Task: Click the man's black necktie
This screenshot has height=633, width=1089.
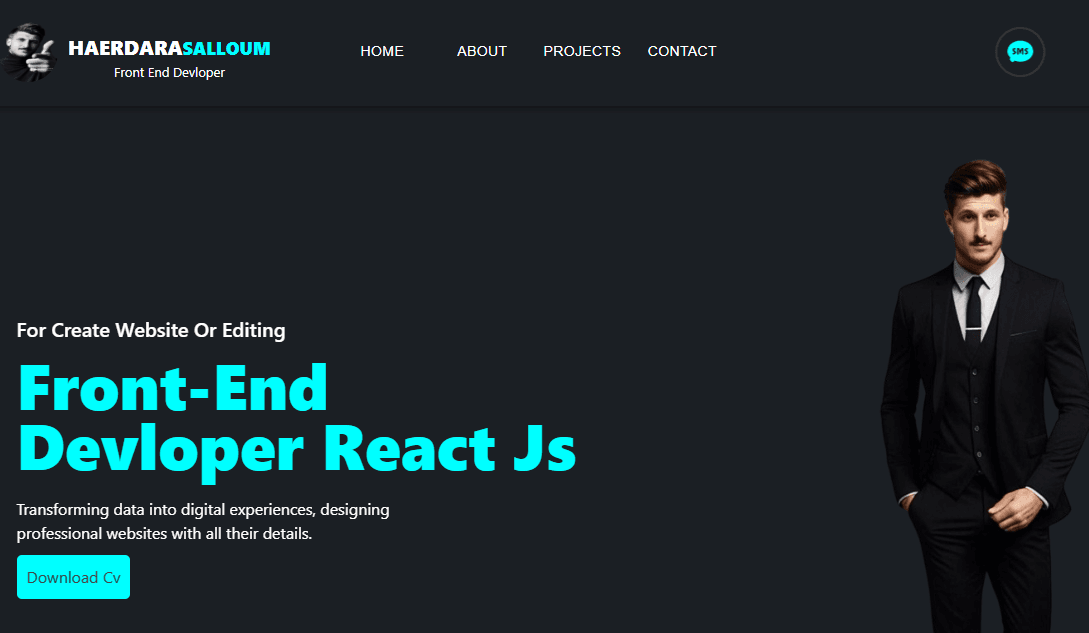Action: coord(974,305)
